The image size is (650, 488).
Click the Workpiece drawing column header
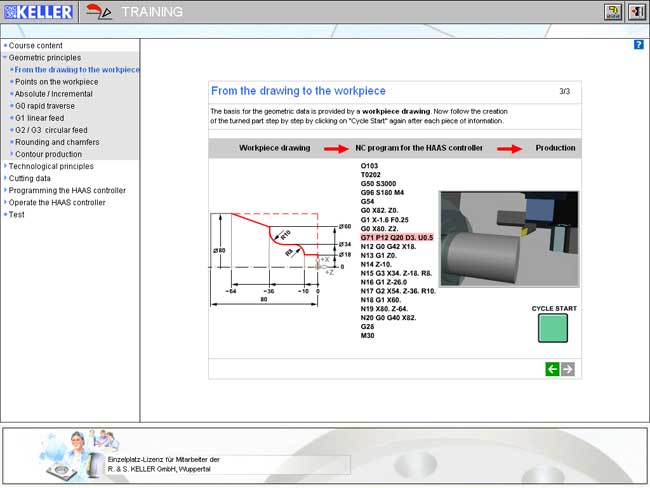274,148
